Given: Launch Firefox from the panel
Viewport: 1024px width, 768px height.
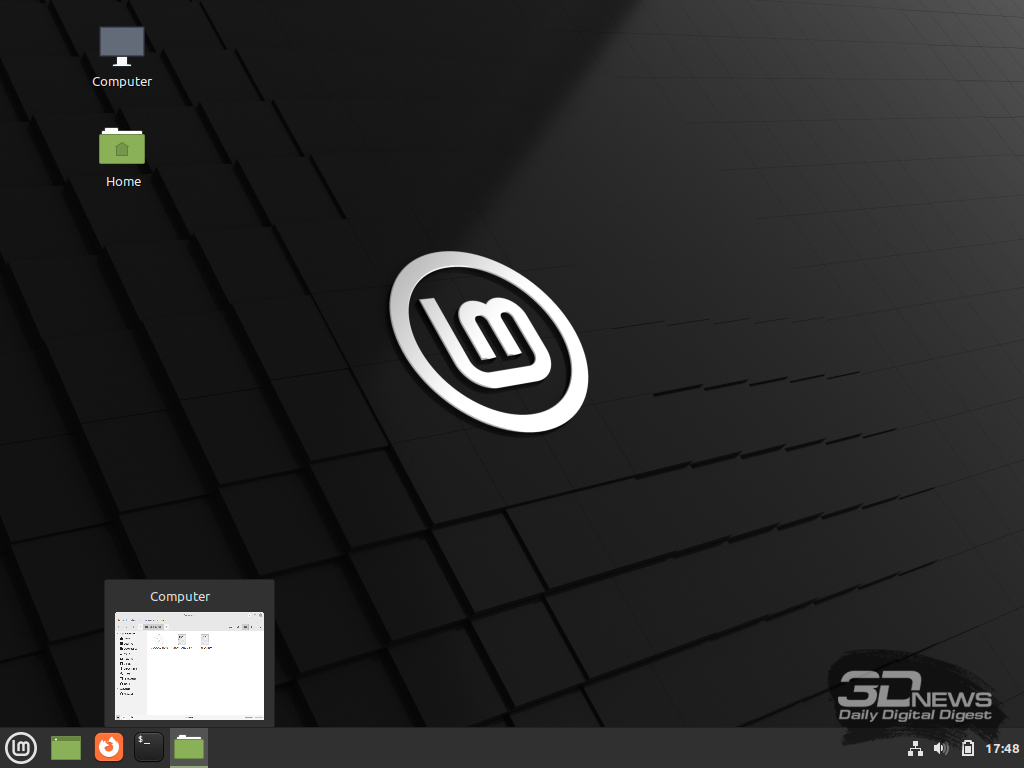Looking at the screenshot, I should click(x=108, y=748).
